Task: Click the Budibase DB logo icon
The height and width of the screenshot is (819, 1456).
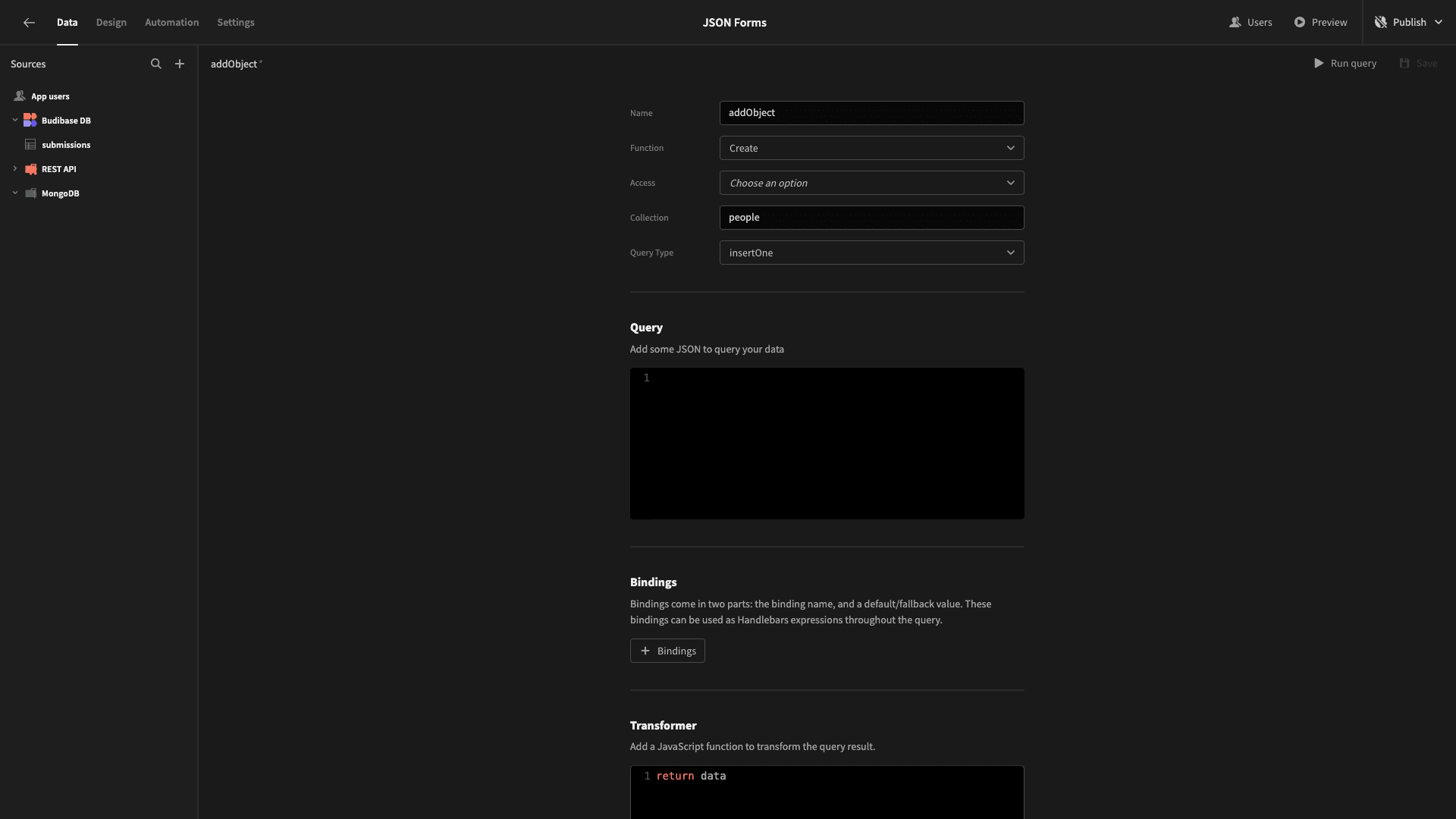Action: (30, 121)
